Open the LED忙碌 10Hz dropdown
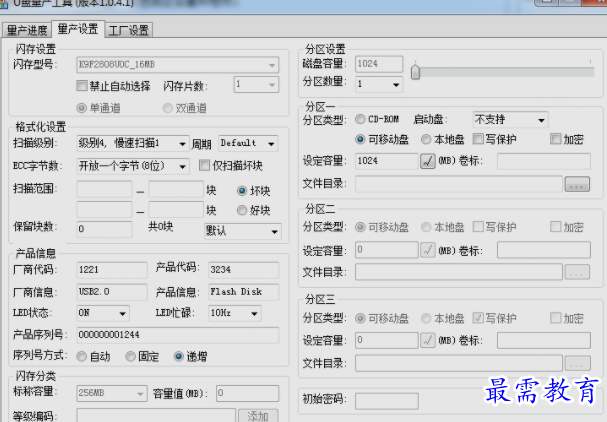The image size is (607, 422). click(x=235, y=313)
